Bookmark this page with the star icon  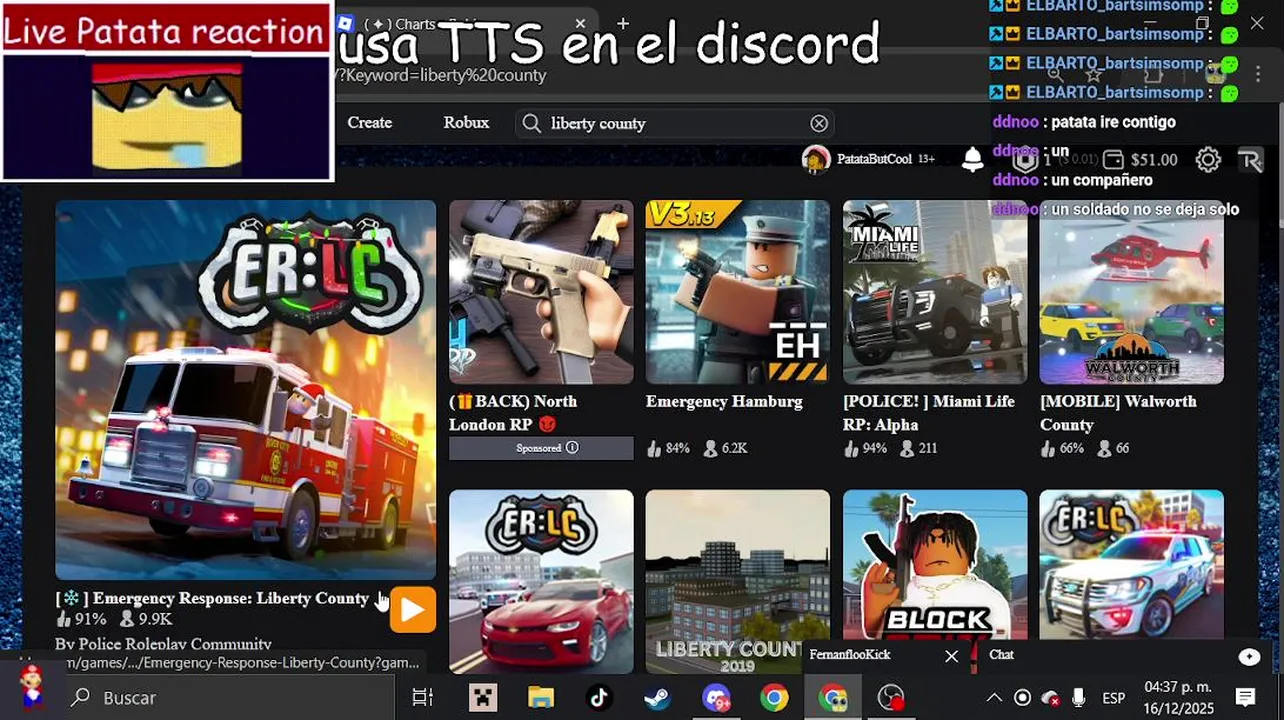[x=1094, y=75]
